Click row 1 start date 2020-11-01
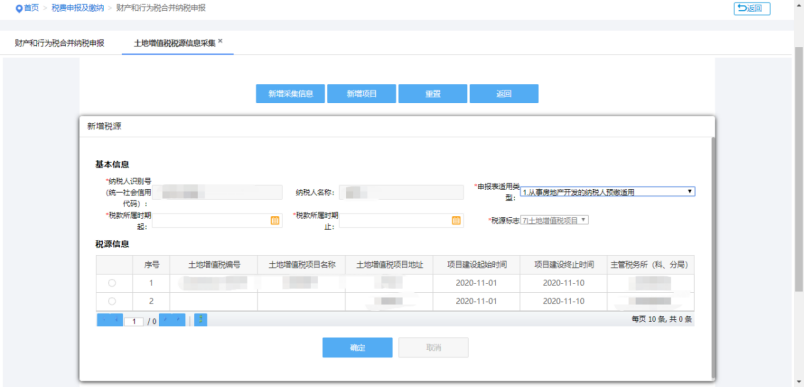The height and width of the screenshot is (387, 804). click(476, 283)
